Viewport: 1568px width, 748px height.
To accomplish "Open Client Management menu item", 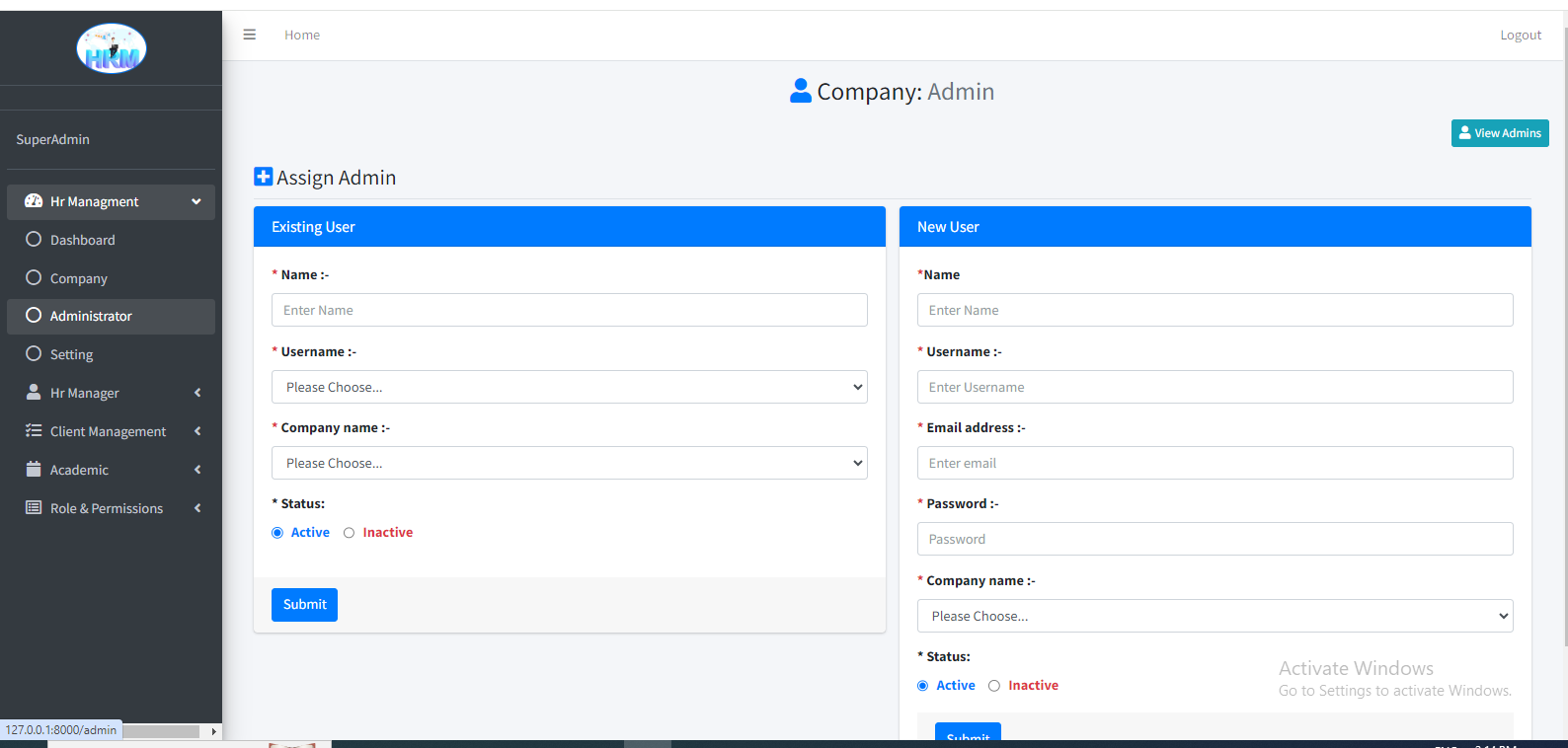I will tap(111, 431).
